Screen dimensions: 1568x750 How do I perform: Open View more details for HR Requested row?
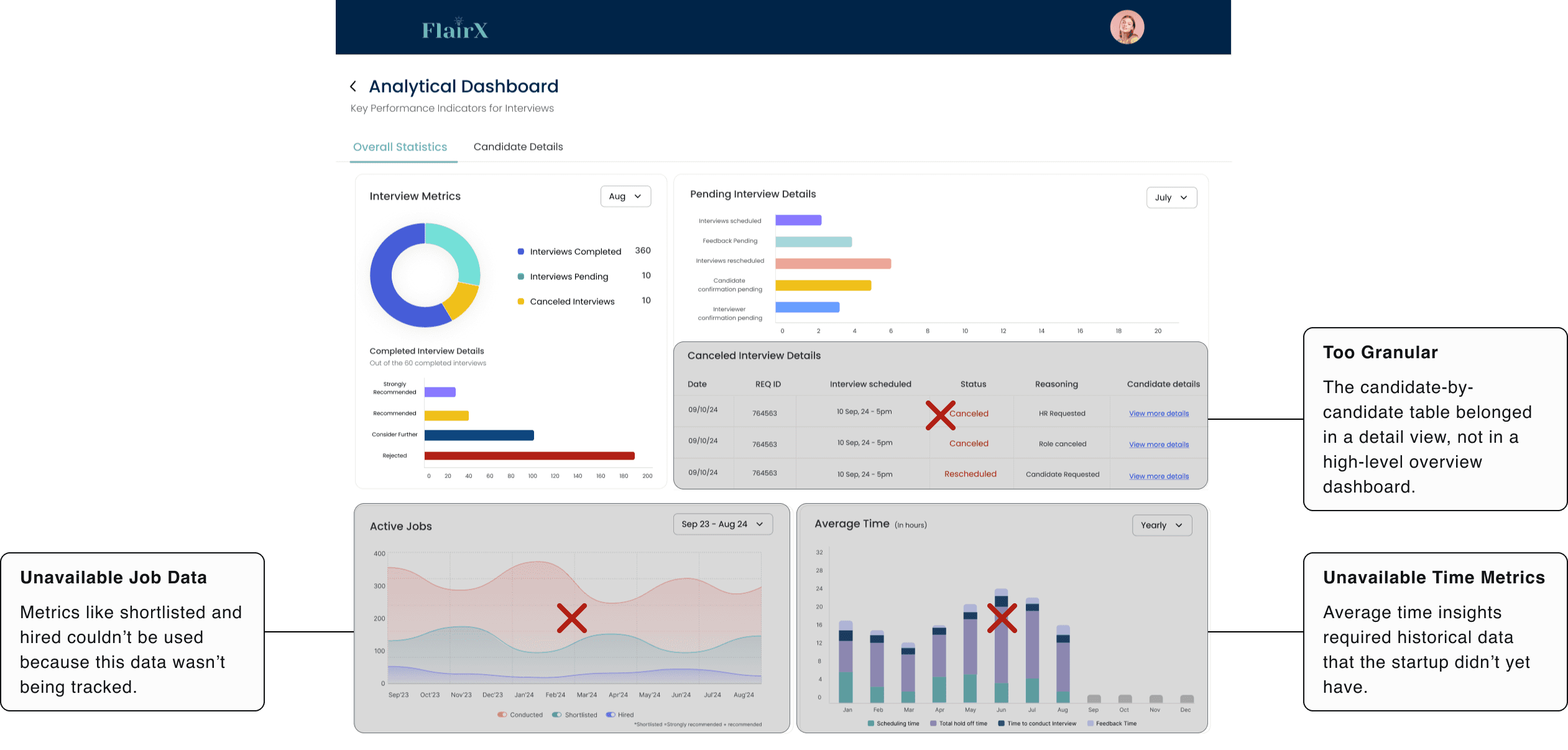pyautogui.click(x=1158, y=414)
